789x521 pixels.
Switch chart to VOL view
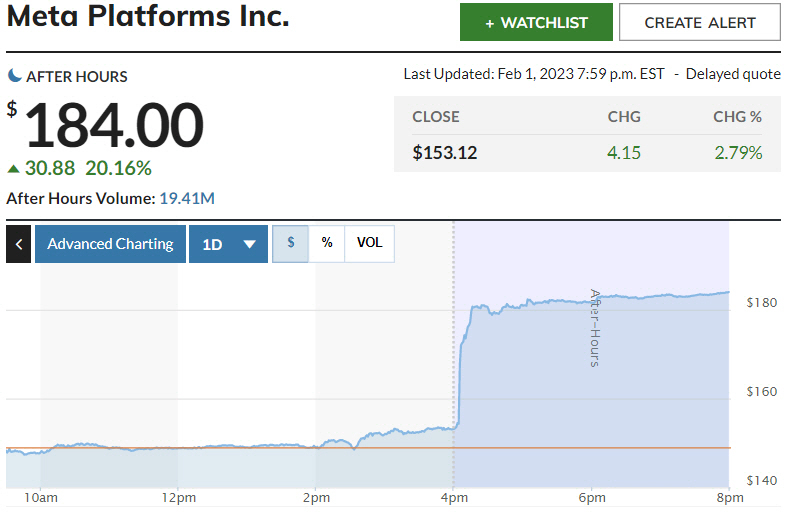coord(370,243)
